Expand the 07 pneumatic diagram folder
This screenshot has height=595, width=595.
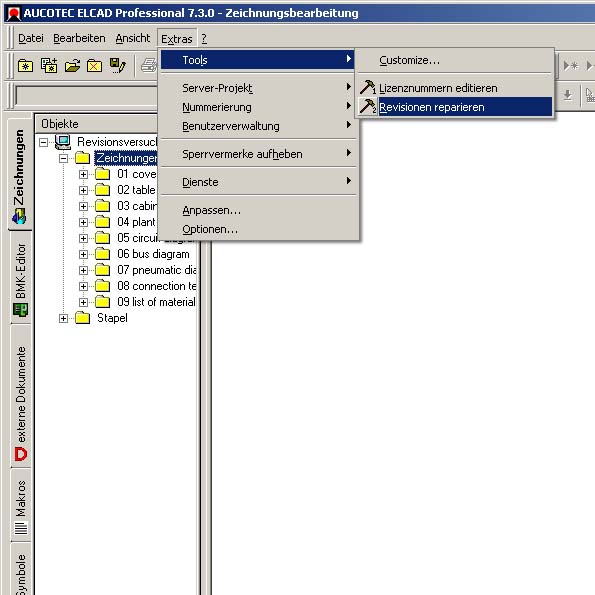point(83,270)
